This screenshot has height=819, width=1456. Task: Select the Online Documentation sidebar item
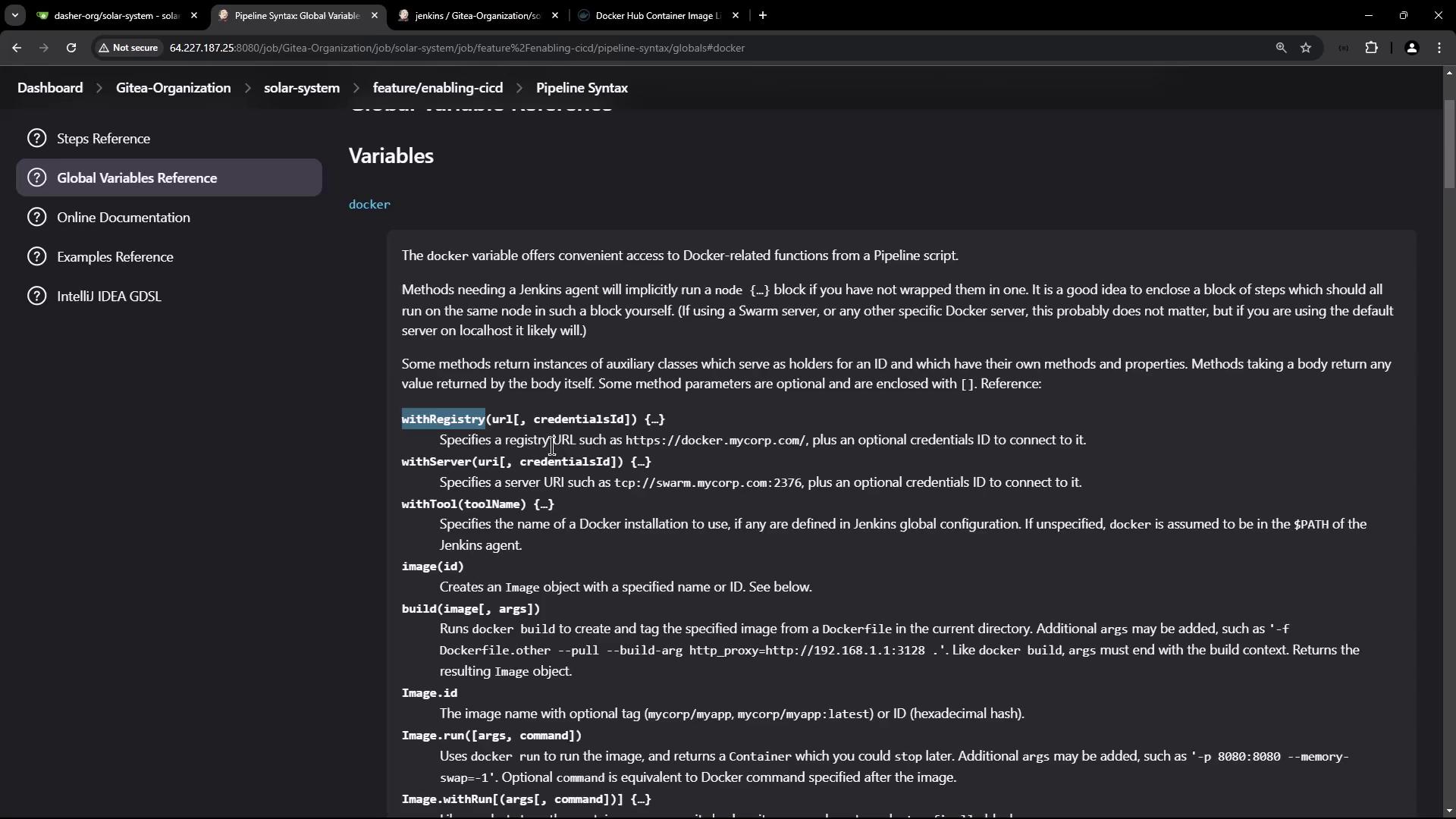[123, 217]
